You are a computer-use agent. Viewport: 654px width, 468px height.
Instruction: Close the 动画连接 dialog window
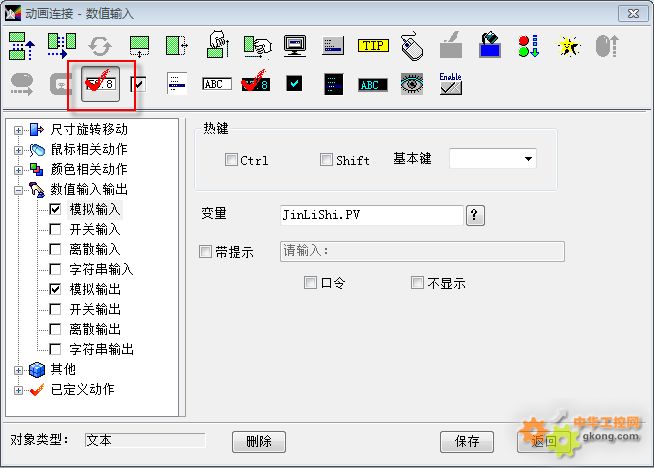633,14
